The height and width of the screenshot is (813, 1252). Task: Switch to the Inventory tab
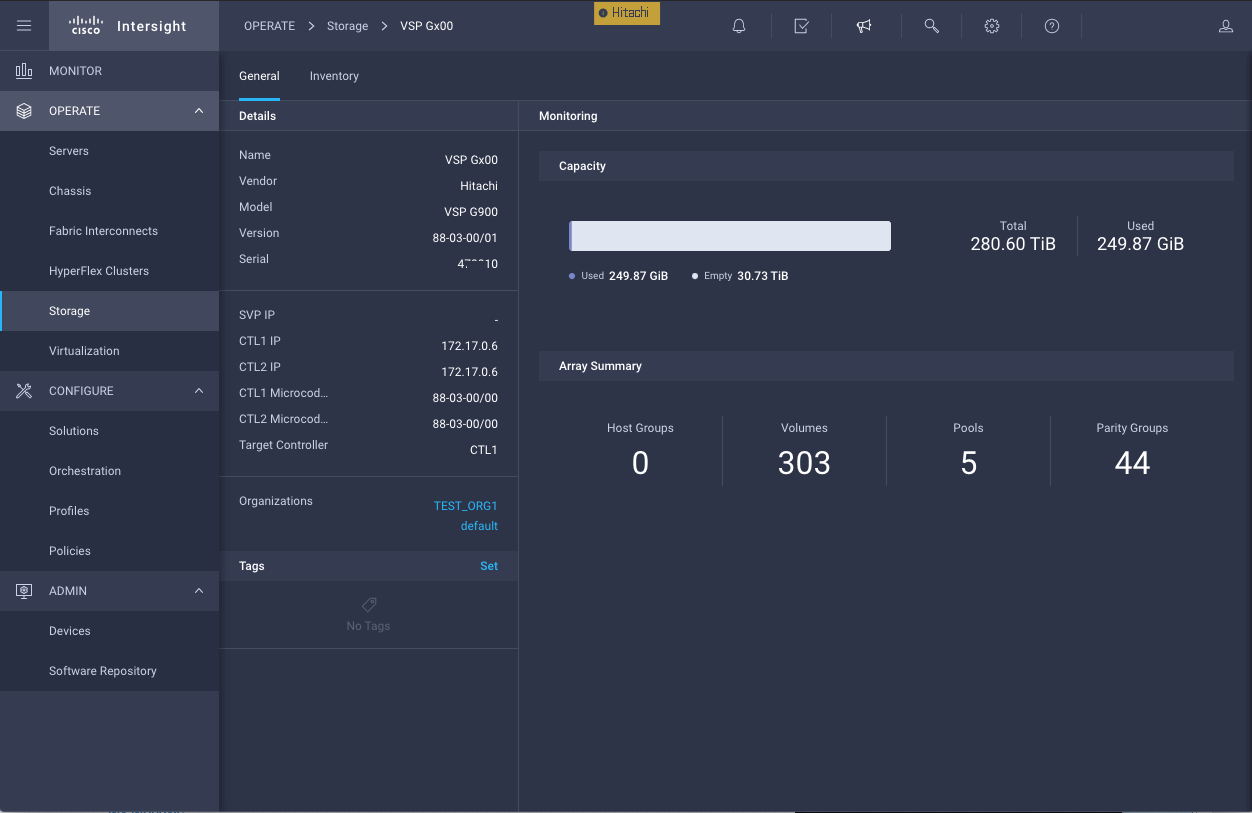(334, 76)
